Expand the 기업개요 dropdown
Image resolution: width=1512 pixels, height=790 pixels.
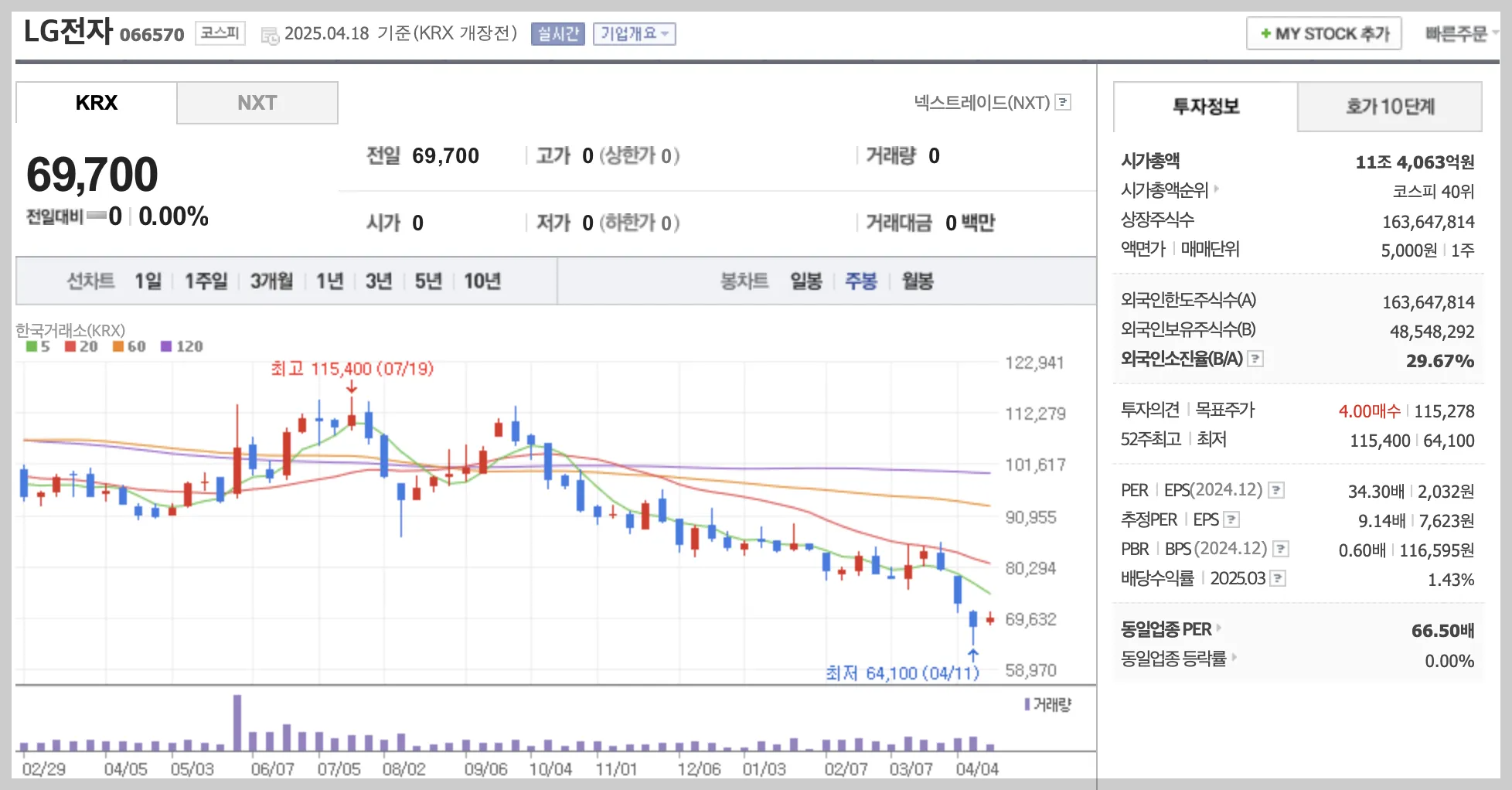(x=635, y=34)
